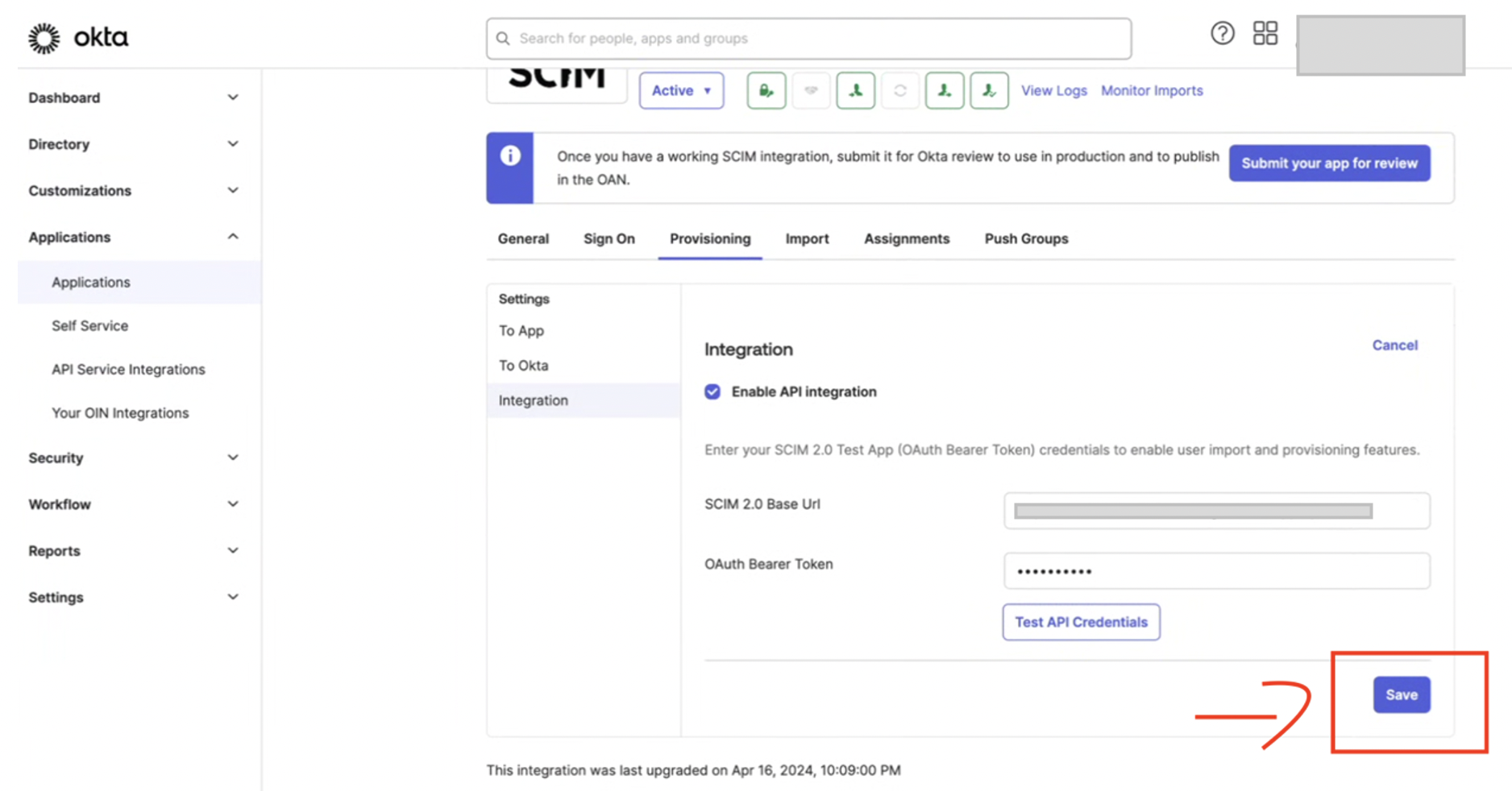
Task: Open Applications submenu item
Action: point(139,282)
